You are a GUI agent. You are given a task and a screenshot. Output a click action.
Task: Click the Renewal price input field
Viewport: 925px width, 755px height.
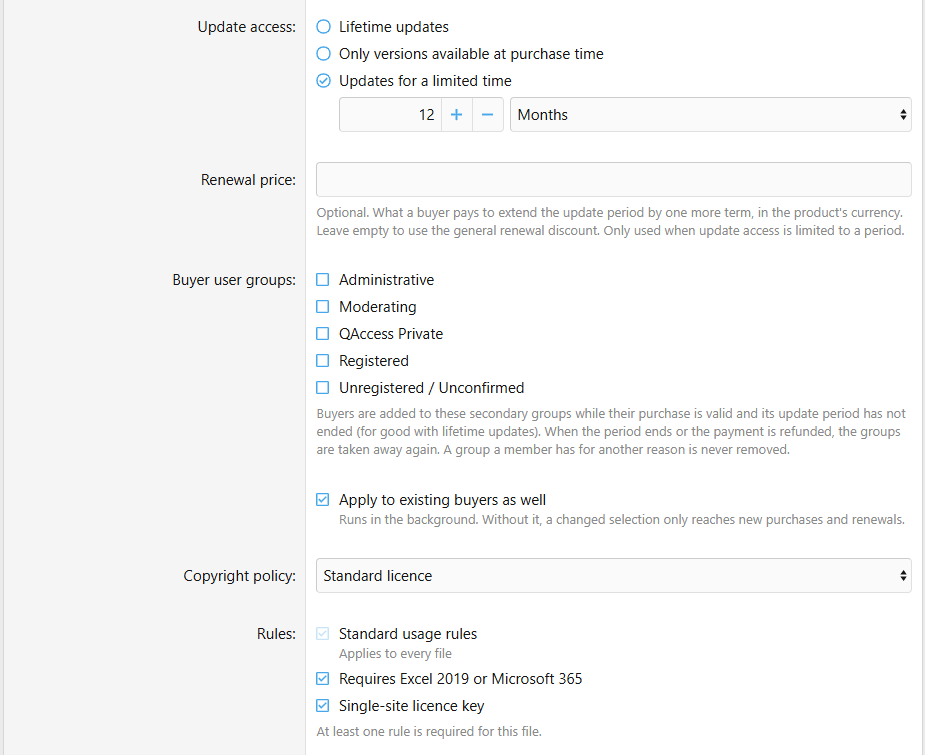[614, 179]
